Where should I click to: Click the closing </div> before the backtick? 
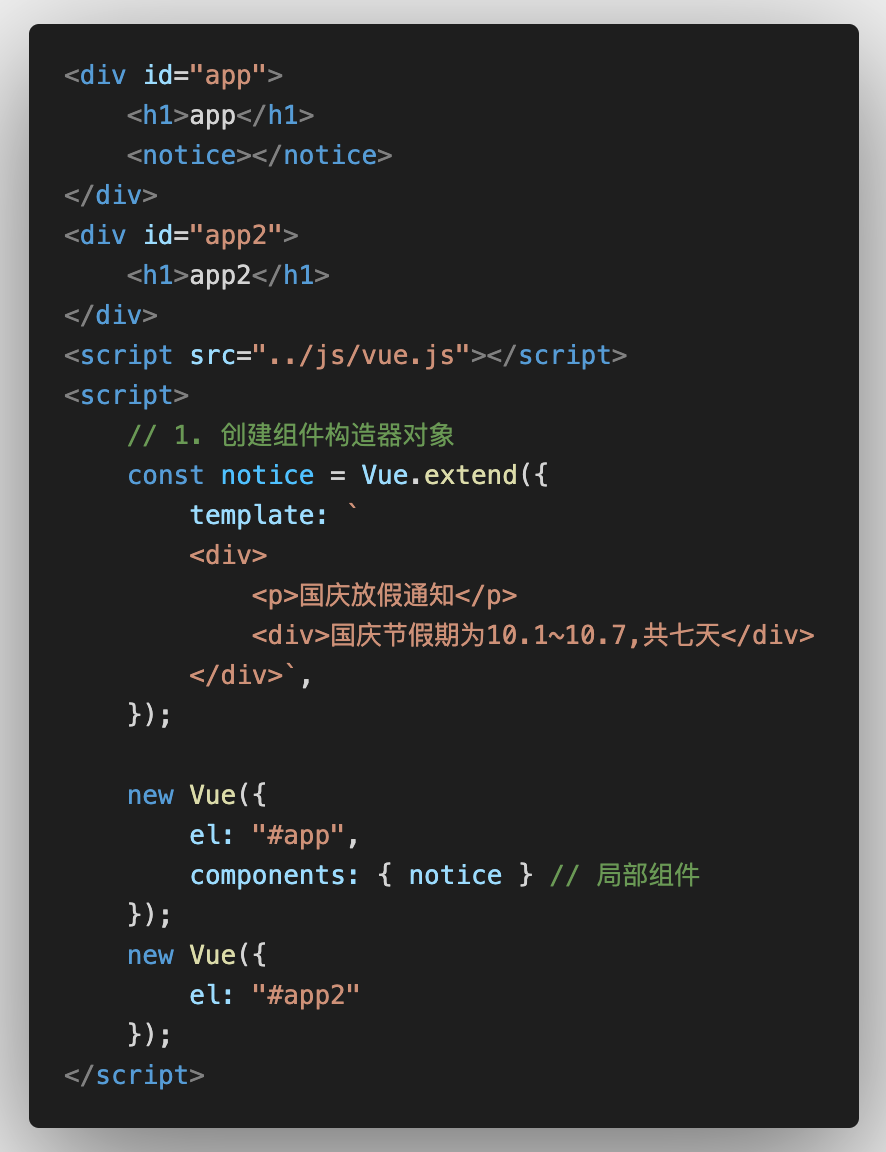237,675
